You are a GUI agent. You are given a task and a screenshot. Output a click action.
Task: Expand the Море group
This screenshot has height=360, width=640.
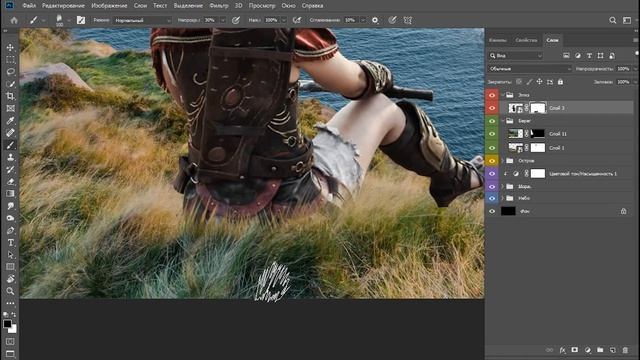click(503, 187)
